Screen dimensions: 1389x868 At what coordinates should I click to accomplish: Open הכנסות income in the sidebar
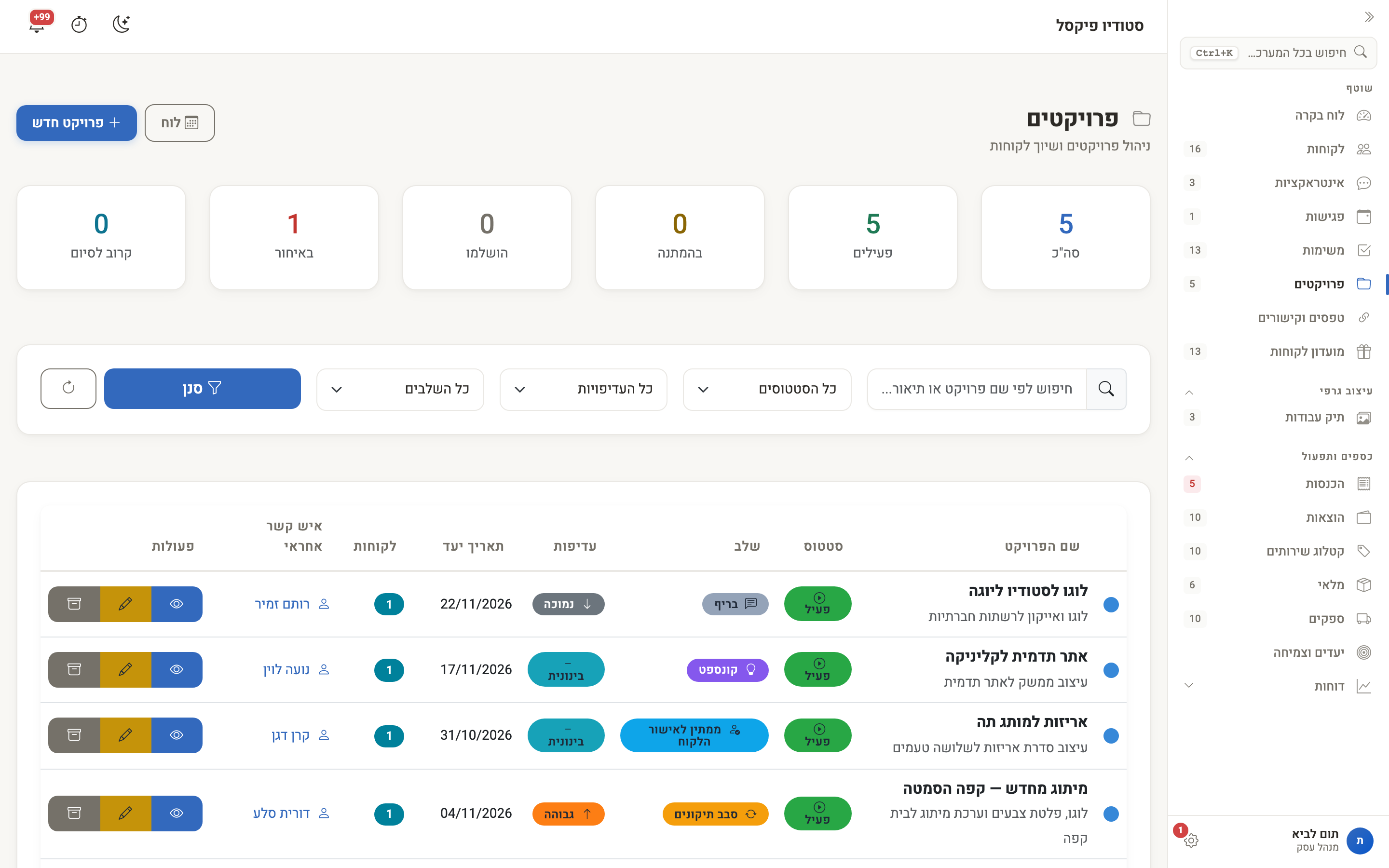[1278, 483]
